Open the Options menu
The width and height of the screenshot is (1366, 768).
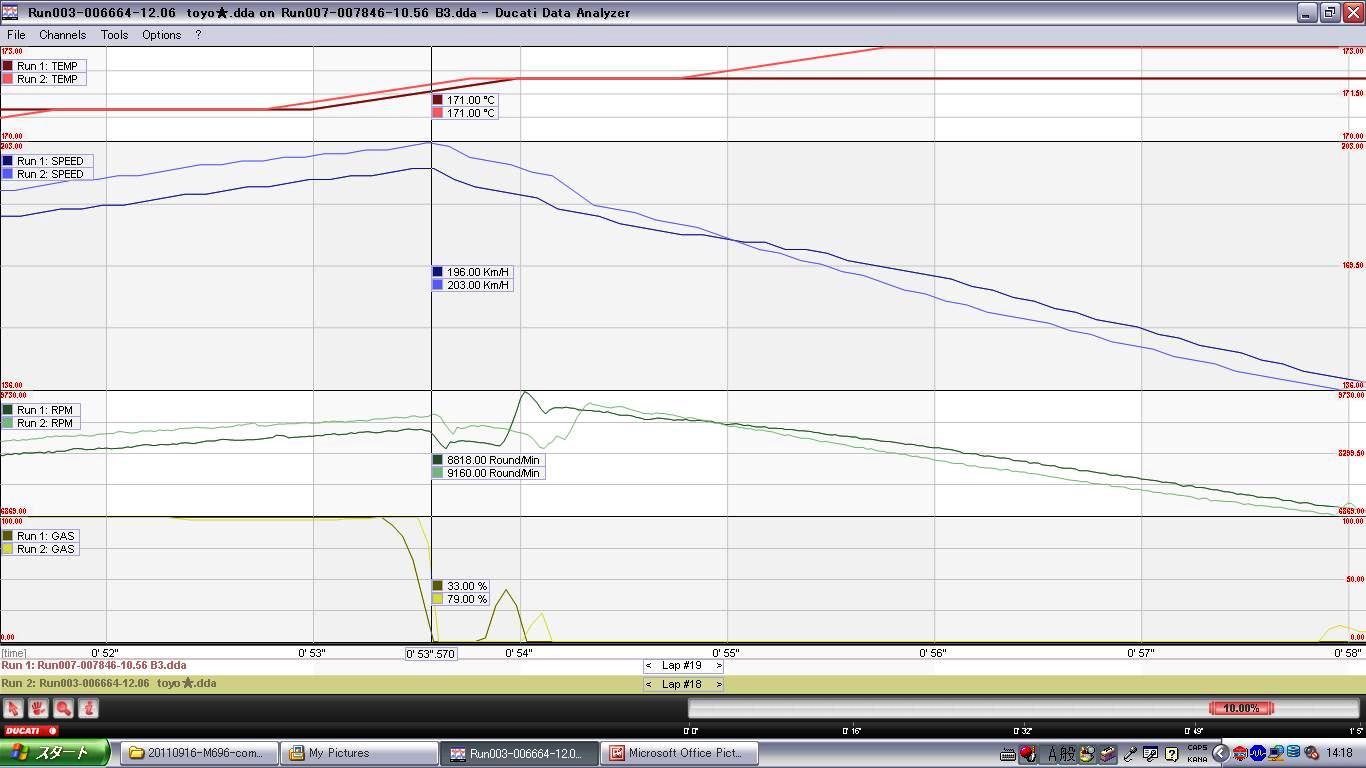[161, 34]
